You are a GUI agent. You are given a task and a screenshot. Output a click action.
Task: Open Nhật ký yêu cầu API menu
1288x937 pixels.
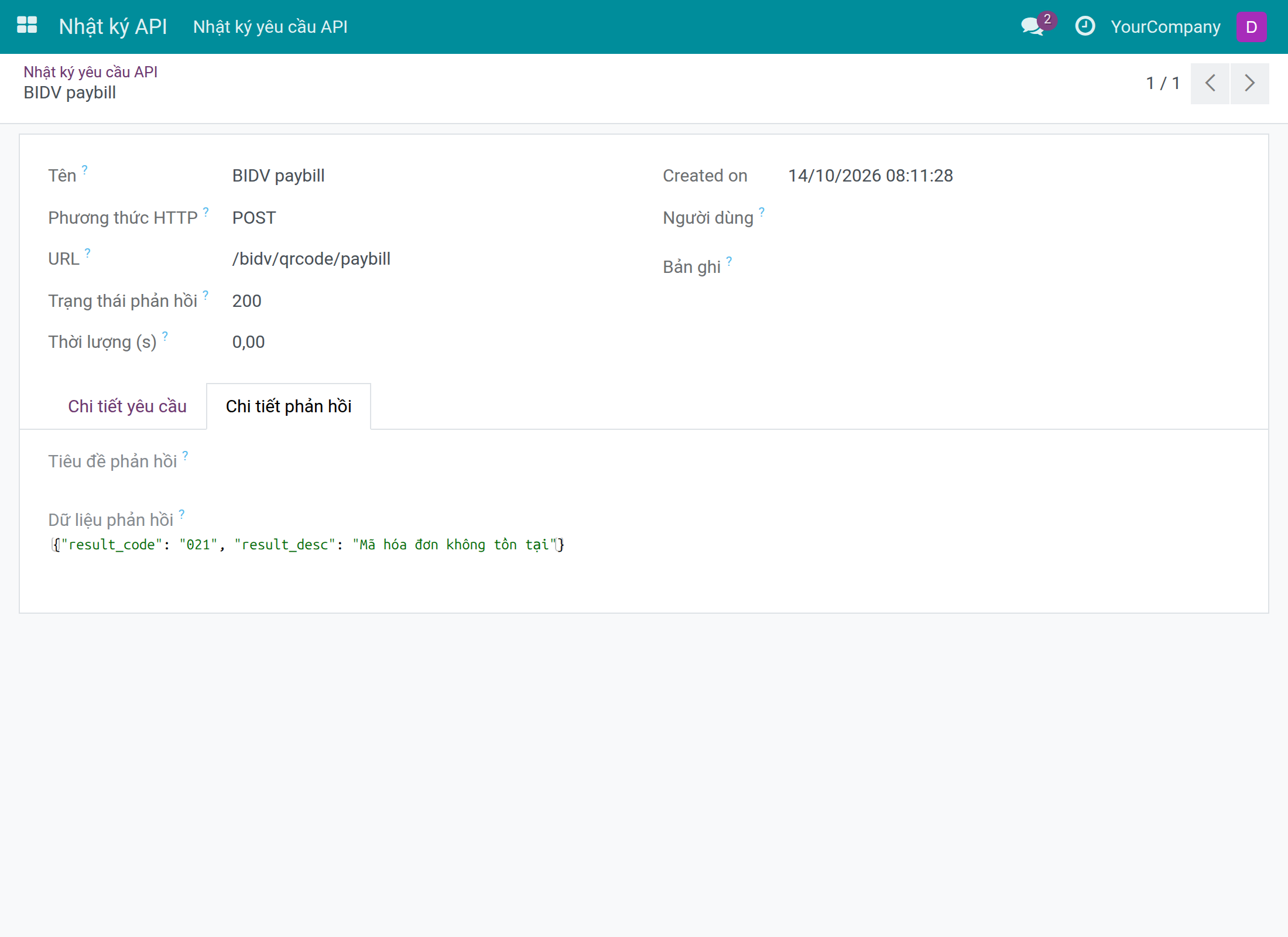click(x=270, y=27)
